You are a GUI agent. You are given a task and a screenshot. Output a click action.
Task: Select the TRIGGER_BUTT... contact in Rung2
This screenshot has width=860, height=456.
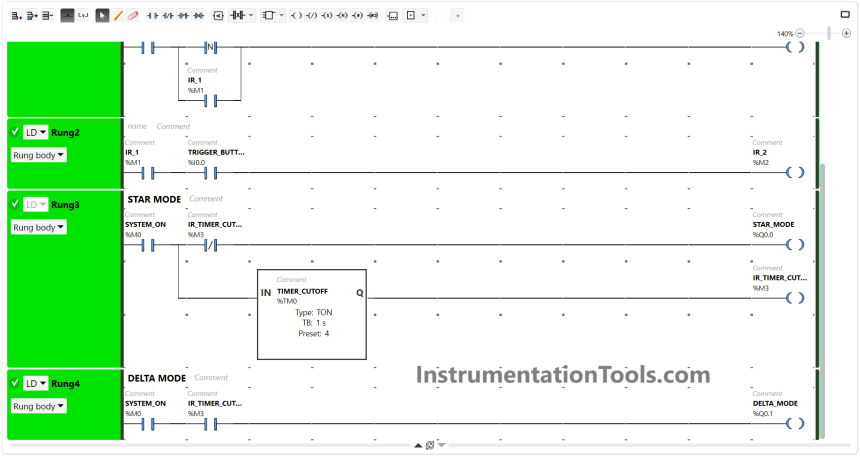coord(211,173)
